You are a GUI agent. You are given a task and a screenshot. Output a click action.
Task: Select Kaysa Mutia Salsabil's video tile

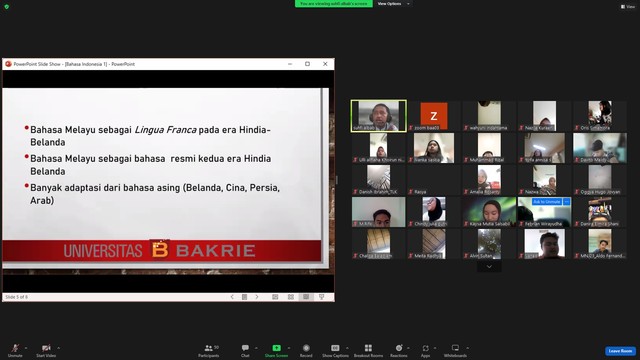[489, 212]
